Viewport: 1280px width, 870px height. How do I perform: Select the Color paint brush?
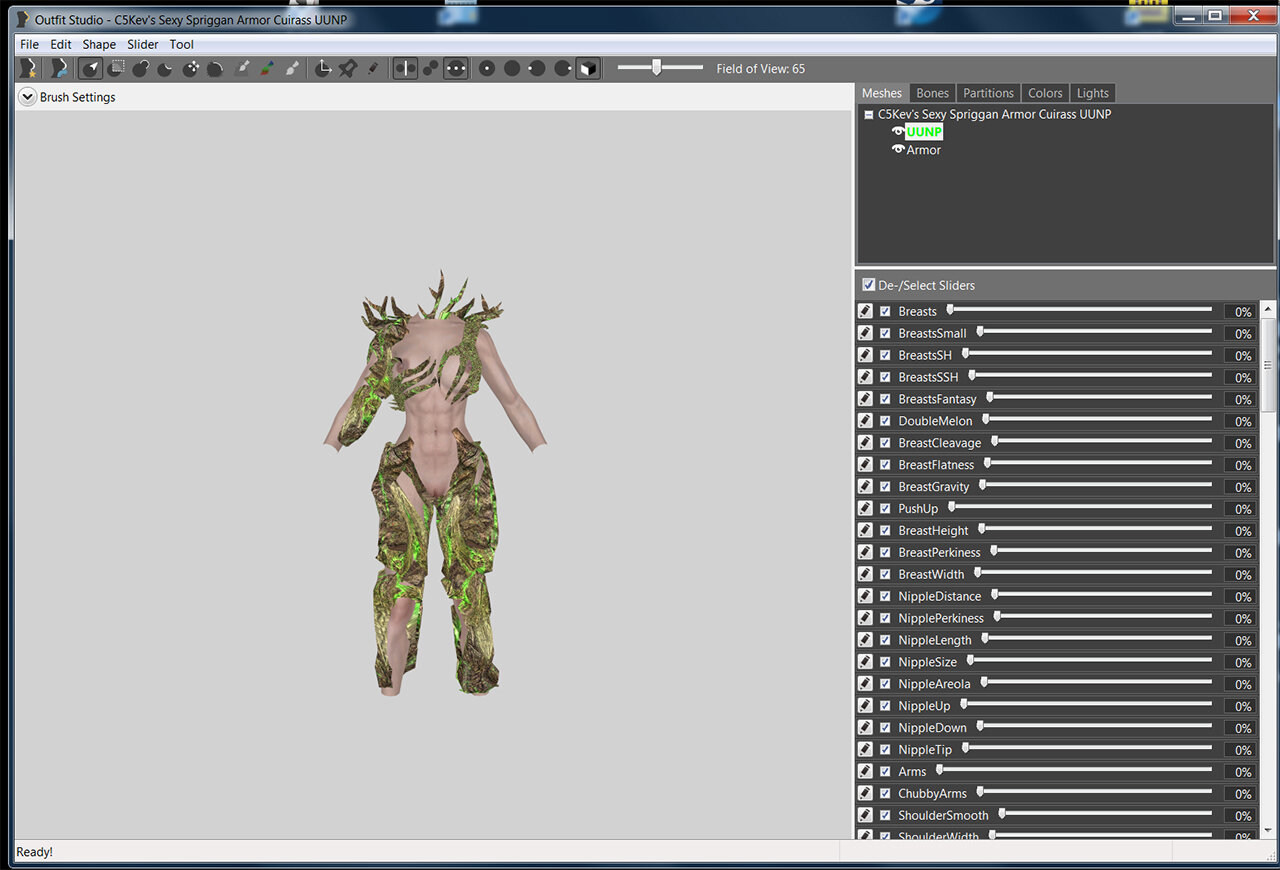click(266, 68)
